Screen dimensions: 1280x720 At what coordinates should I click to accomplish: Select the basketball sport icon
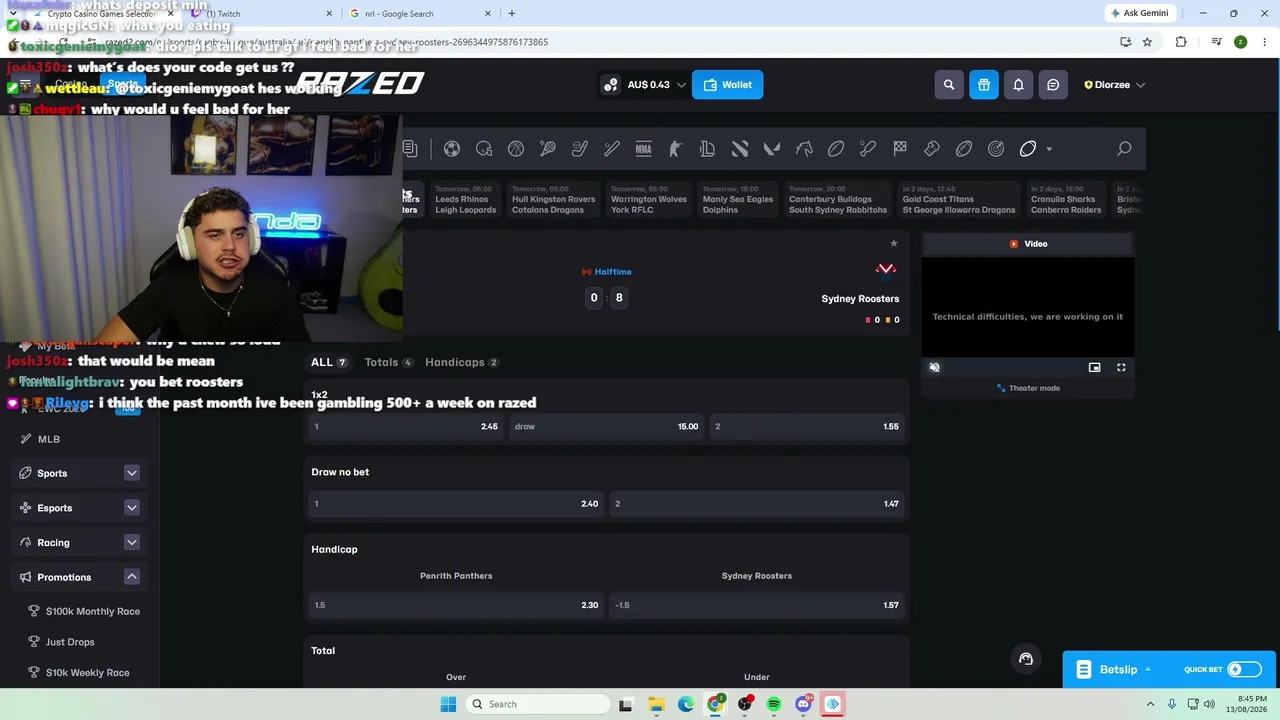[x=516, y=149]
